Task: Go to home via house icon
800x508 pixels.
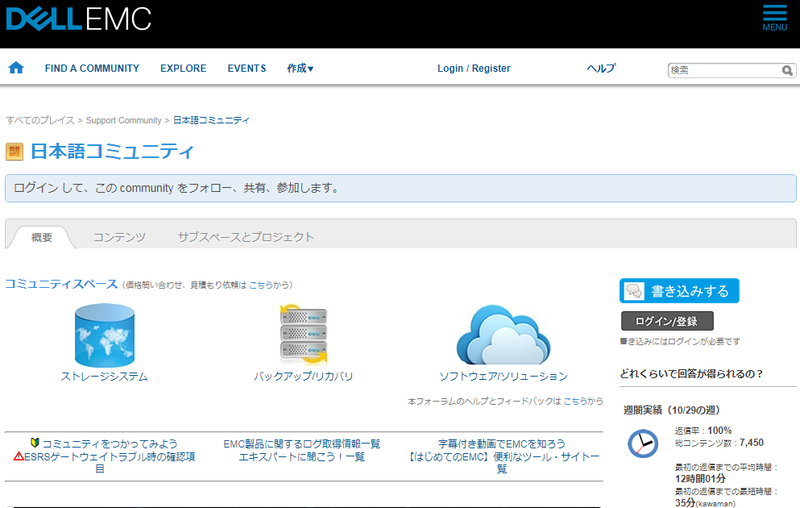Action: [x=16, y=67]
